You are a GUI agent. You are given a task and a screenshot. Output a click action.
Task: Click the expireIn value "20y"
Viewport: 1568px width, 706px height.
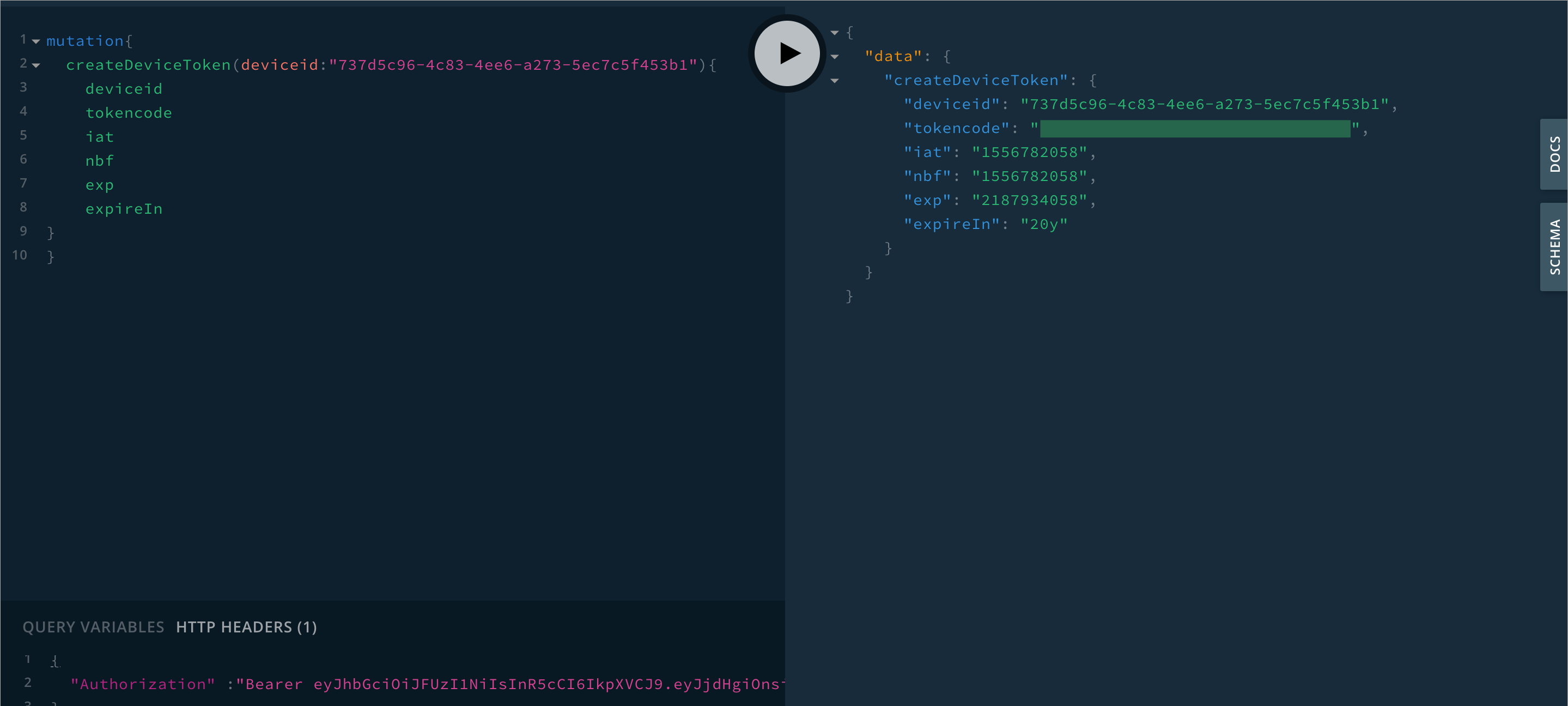pos(1044,224)
